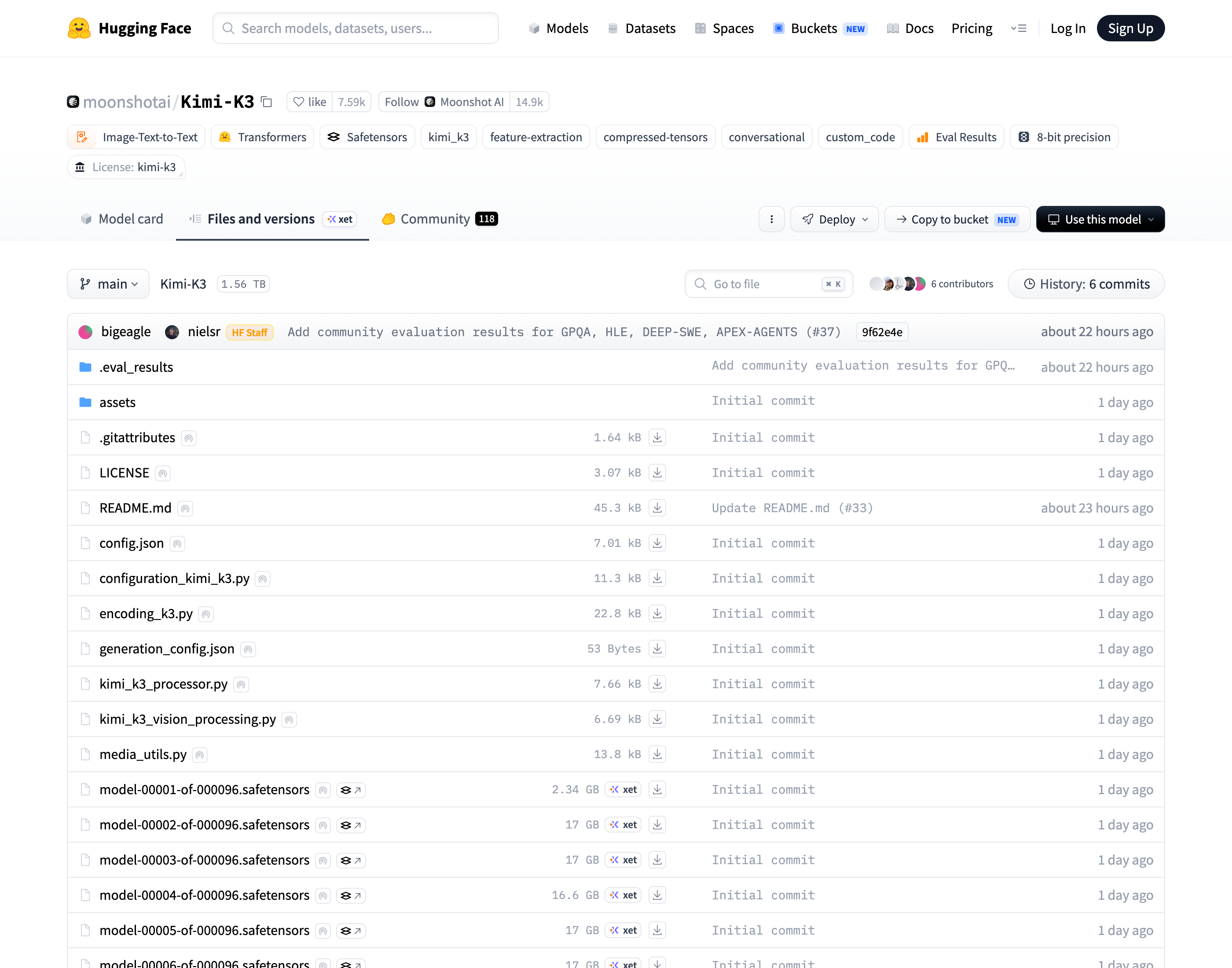Open Docs from the navbar
Image resolution: width=1232 pixels, height=968 pixels.
910,28
